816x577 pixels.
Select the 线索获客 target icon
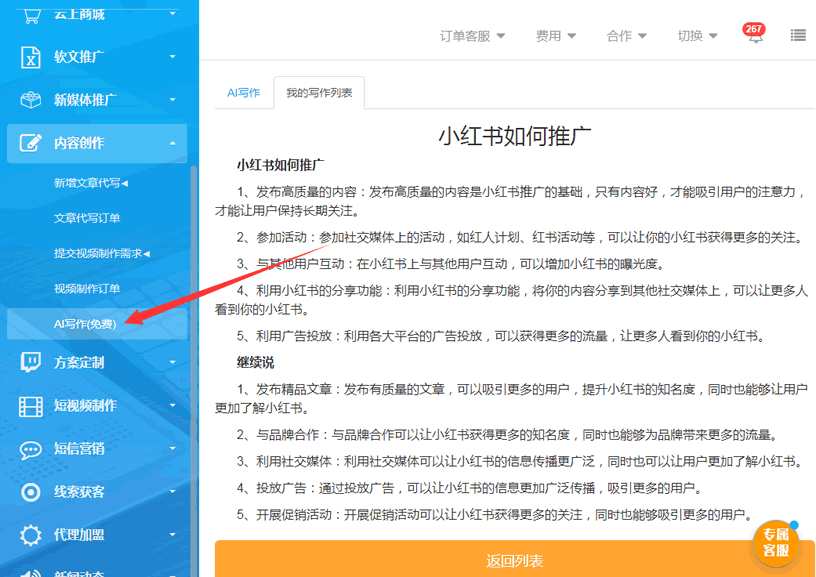coord(33,492)
